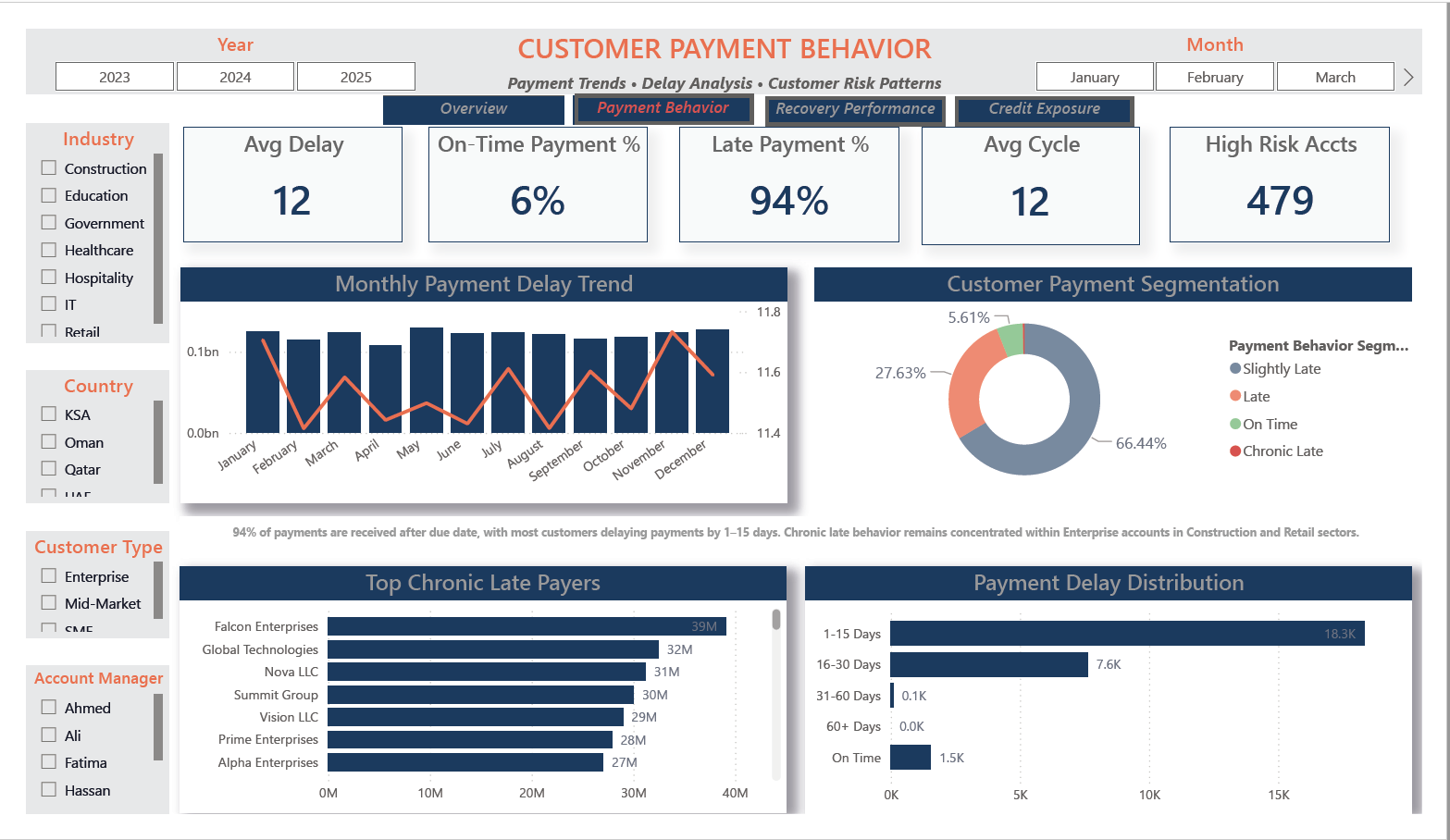The height and width of the screenshot is (840, 1450).
Task: Select the Late Payment % card
Action: click(789, 184)
